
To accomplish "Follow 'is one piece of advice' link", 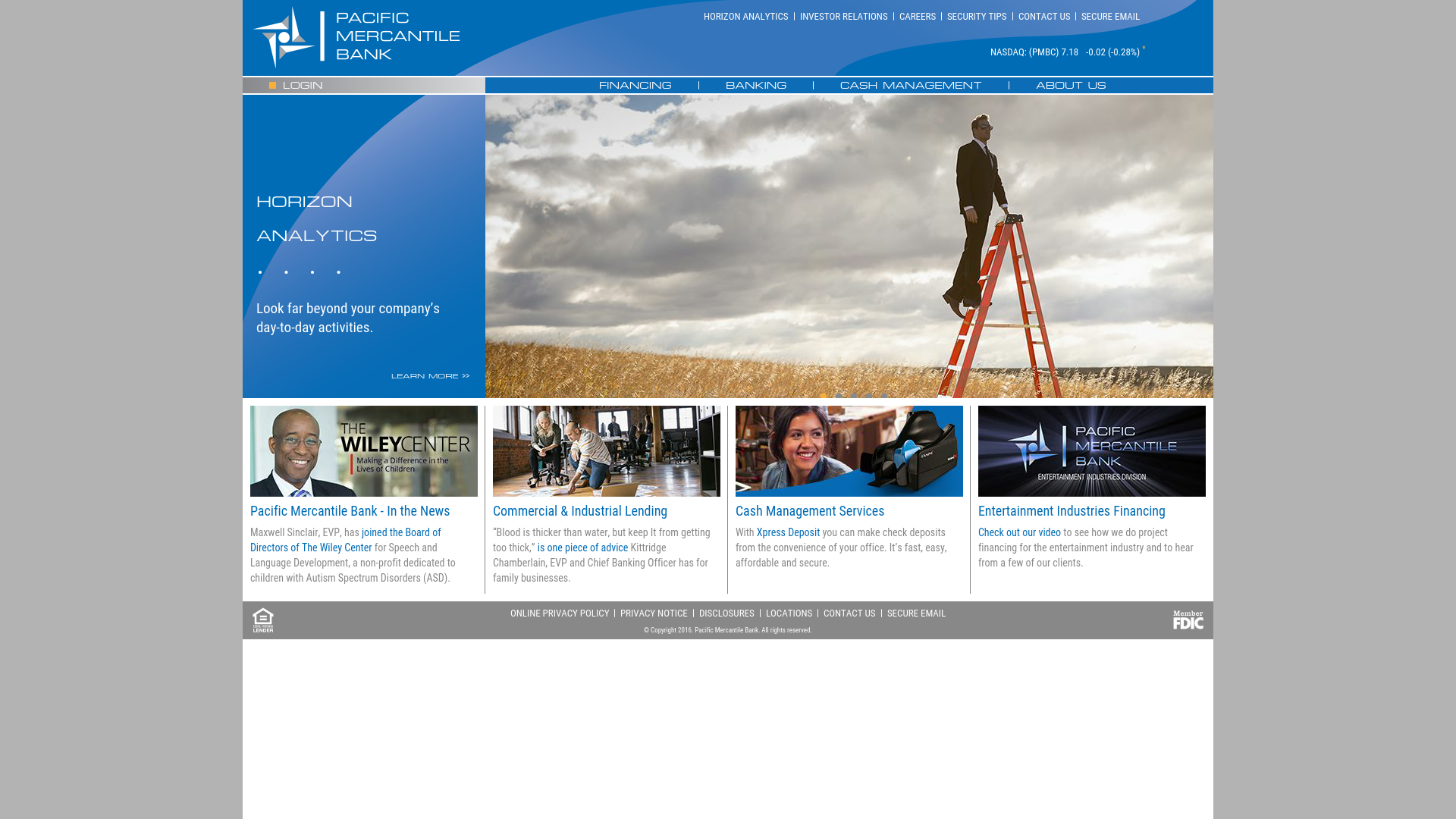I will (x=582, y=548).
